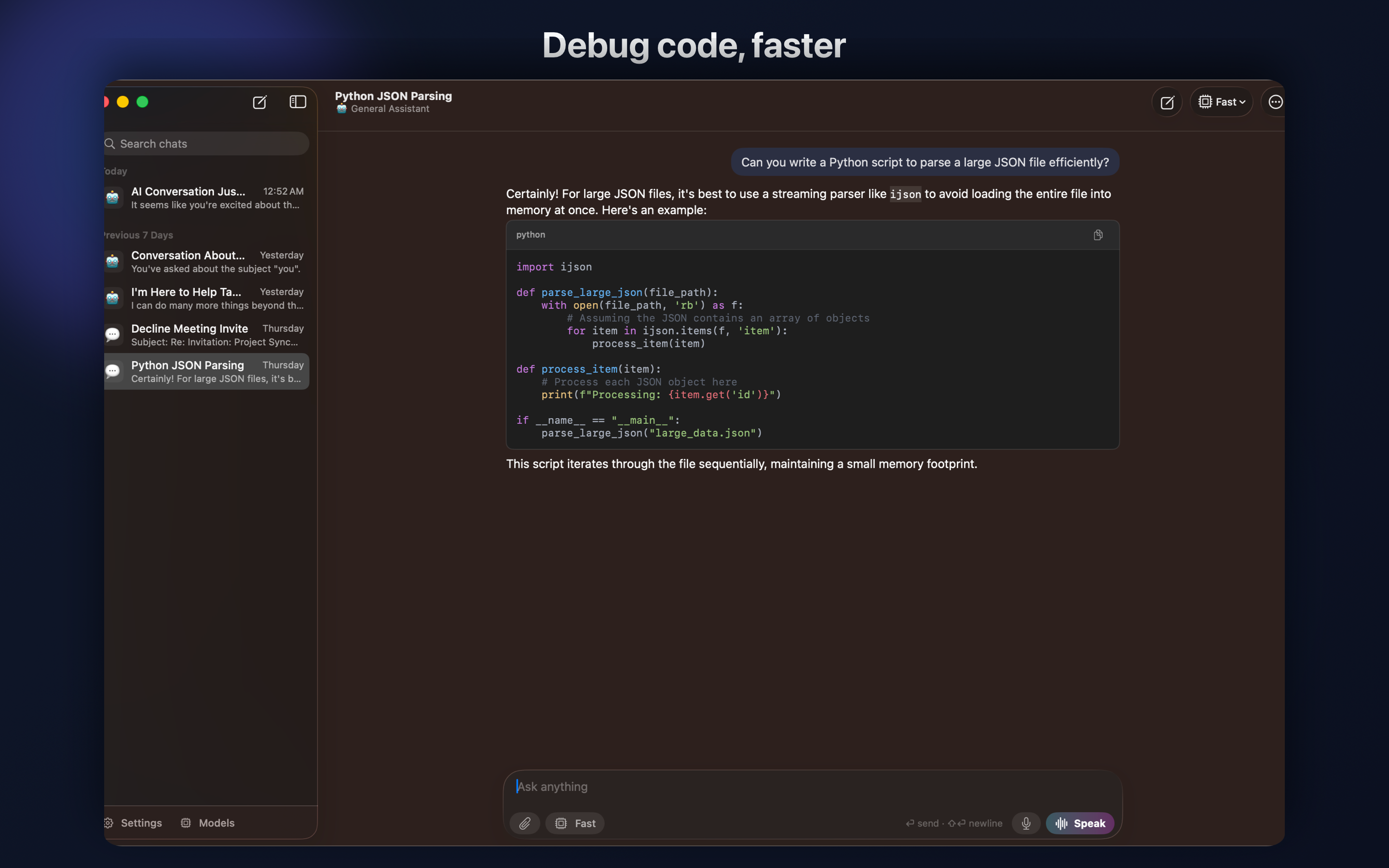The width and height of the screenshot is (1389, 868).
Task: Open Models in the sidebar
Action: coord(207,823)
